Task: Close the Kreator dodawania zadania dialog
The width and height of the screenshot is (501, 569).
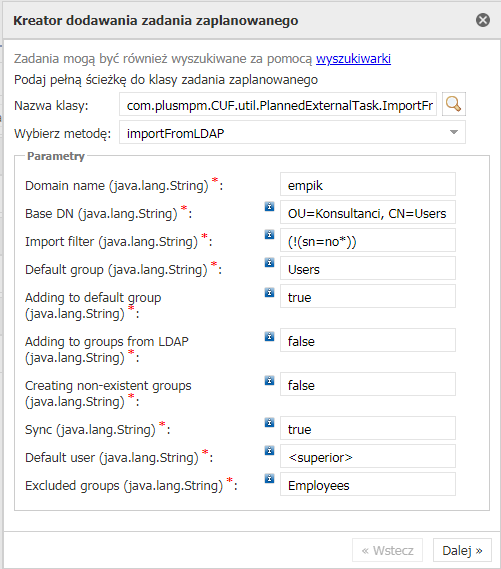Action: click(483, 20)
